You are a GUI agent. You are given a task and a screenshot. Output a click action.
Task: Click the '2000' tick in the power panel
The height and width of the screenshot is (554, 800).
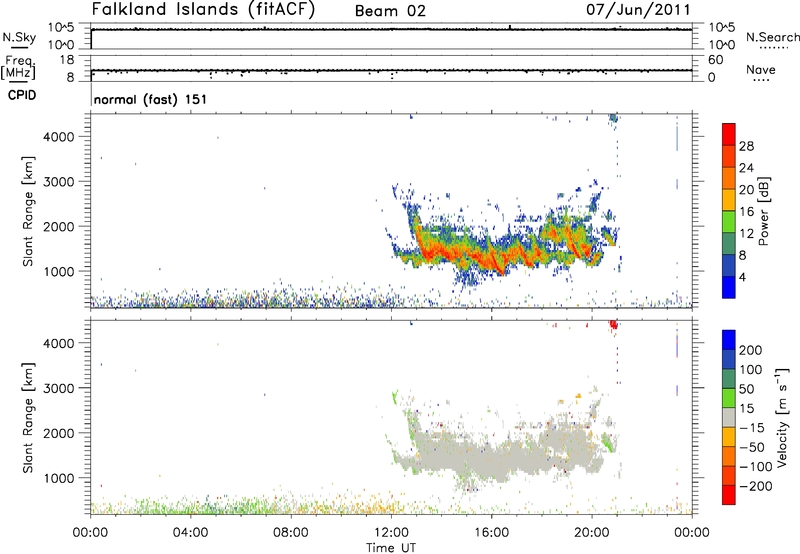58,226
